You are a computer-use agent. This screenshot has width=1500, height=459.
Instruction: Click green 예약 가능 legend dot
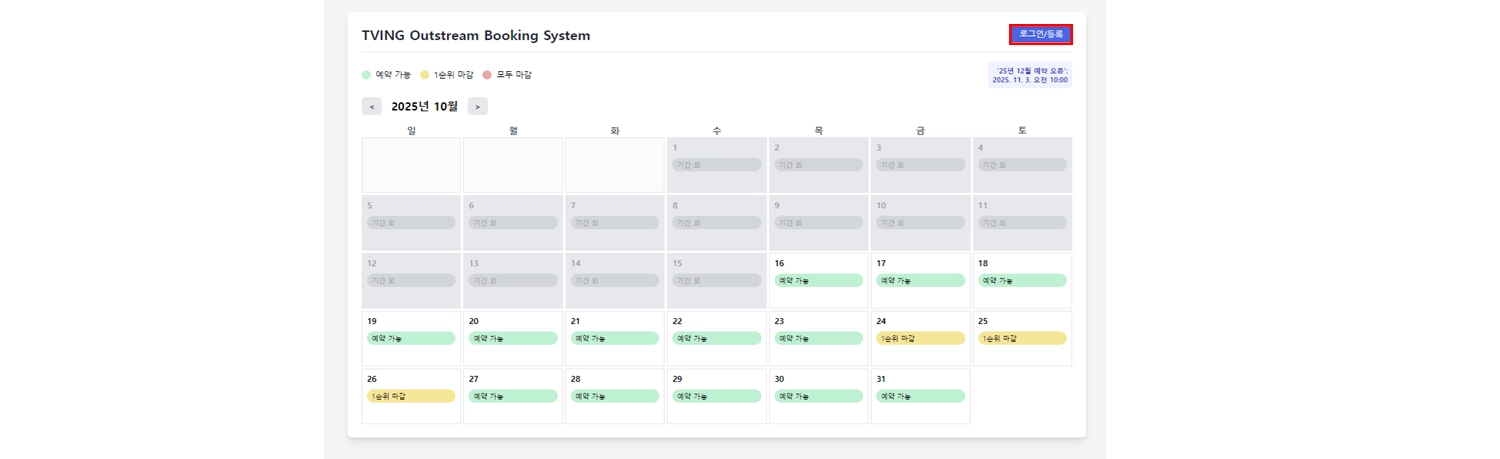(366, 75)
